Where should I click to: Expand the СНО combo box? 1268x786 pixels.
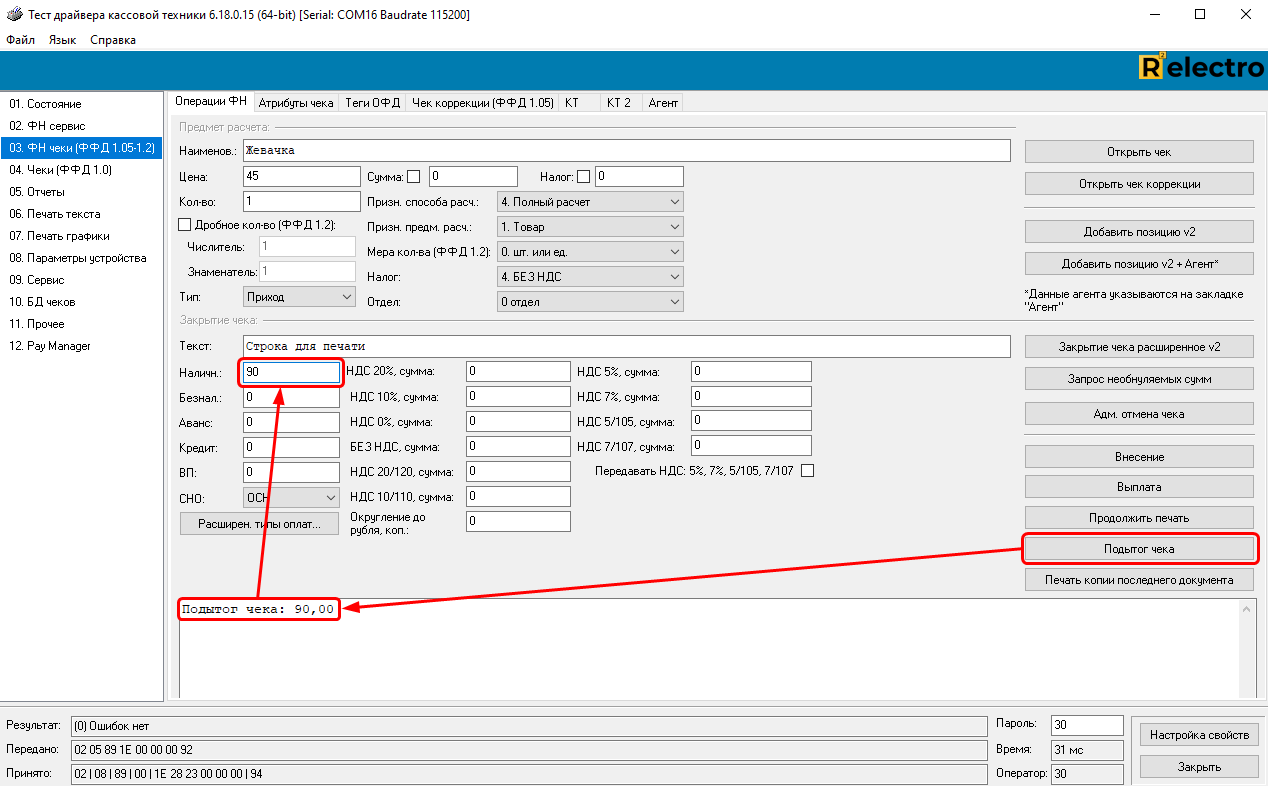[x=291, y=497]
